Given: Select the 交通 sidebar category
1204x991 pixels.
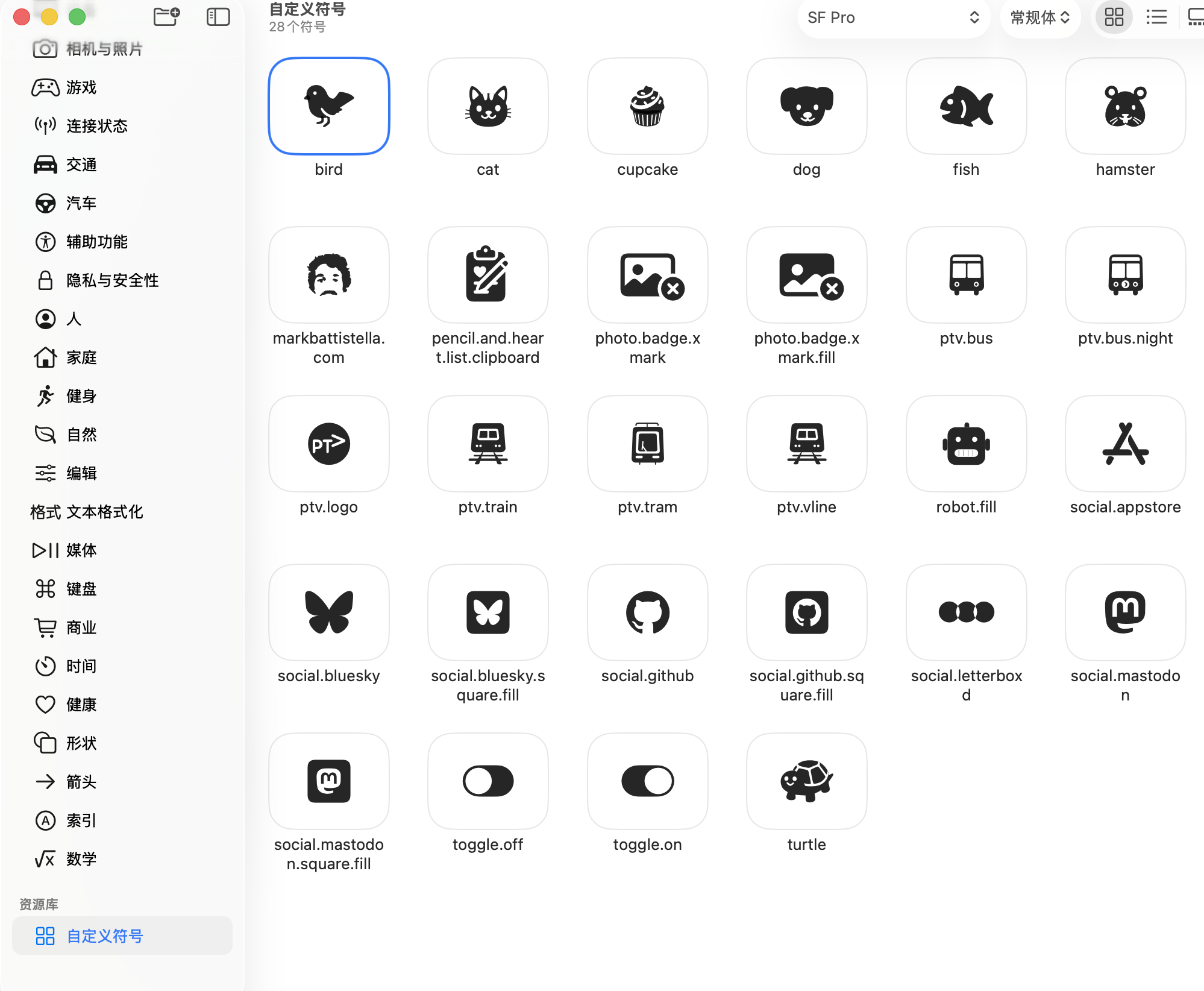Looking at the screenshot, I should tap(122, 165).
